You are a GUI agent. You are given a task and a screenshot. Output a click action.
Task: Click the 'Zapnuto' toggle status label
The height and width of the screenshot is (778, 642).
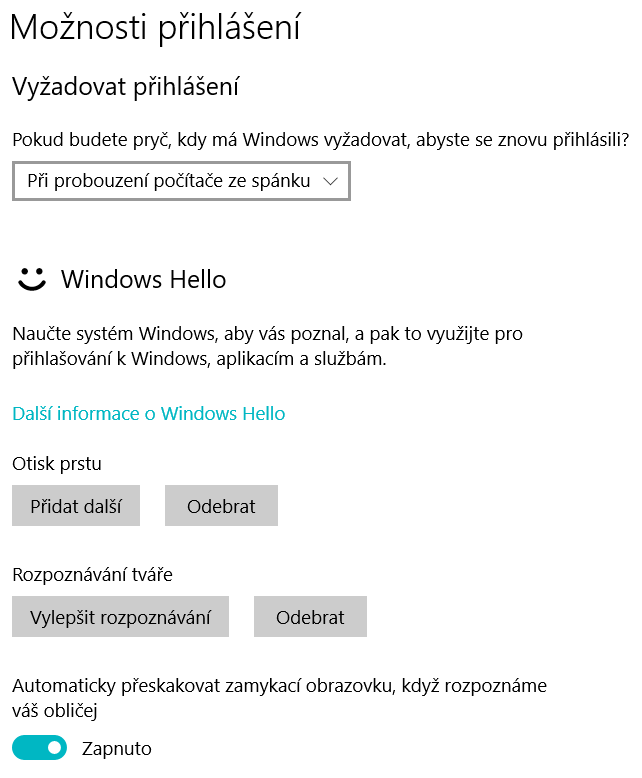(x=116, y=747)
